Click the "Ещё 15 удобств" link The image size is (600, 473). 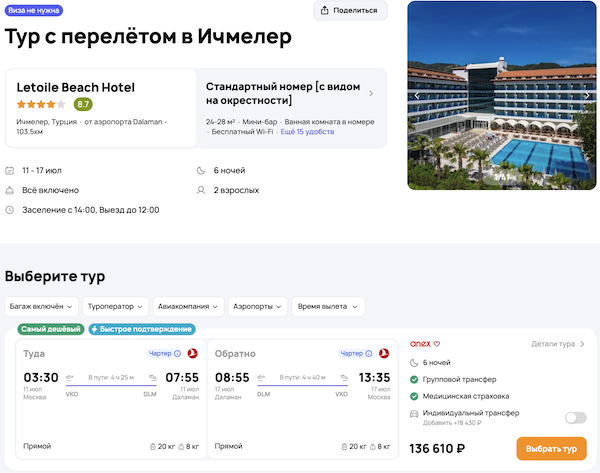point(310,132)
